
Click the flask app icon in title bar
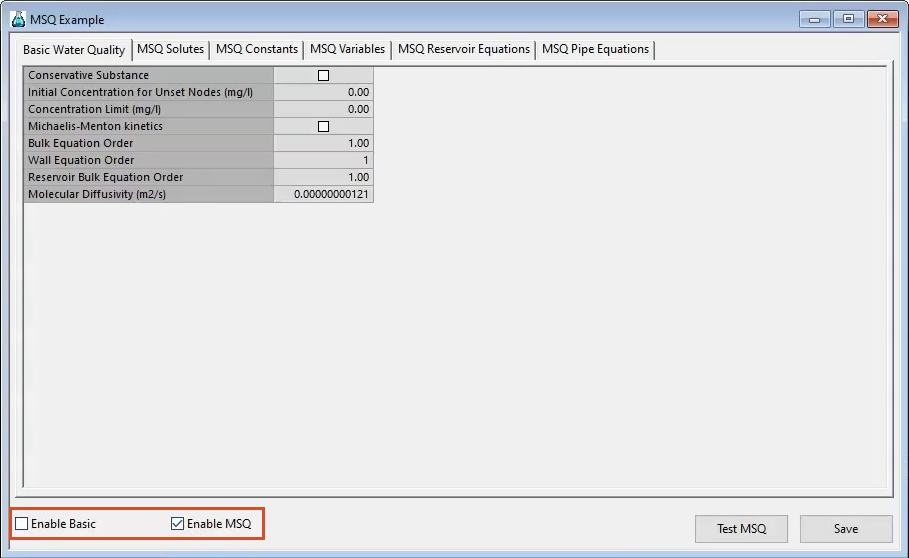(18, 19)
